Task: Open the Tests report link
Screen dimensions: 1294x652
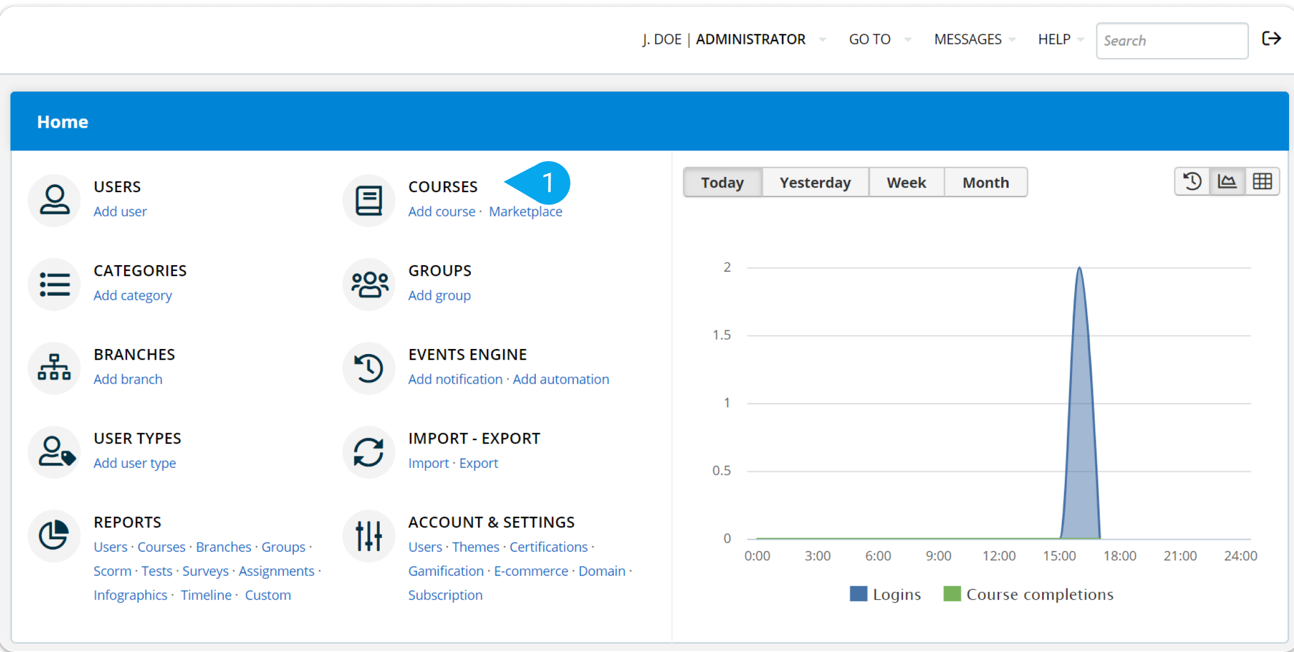Action: pos(157,571)
